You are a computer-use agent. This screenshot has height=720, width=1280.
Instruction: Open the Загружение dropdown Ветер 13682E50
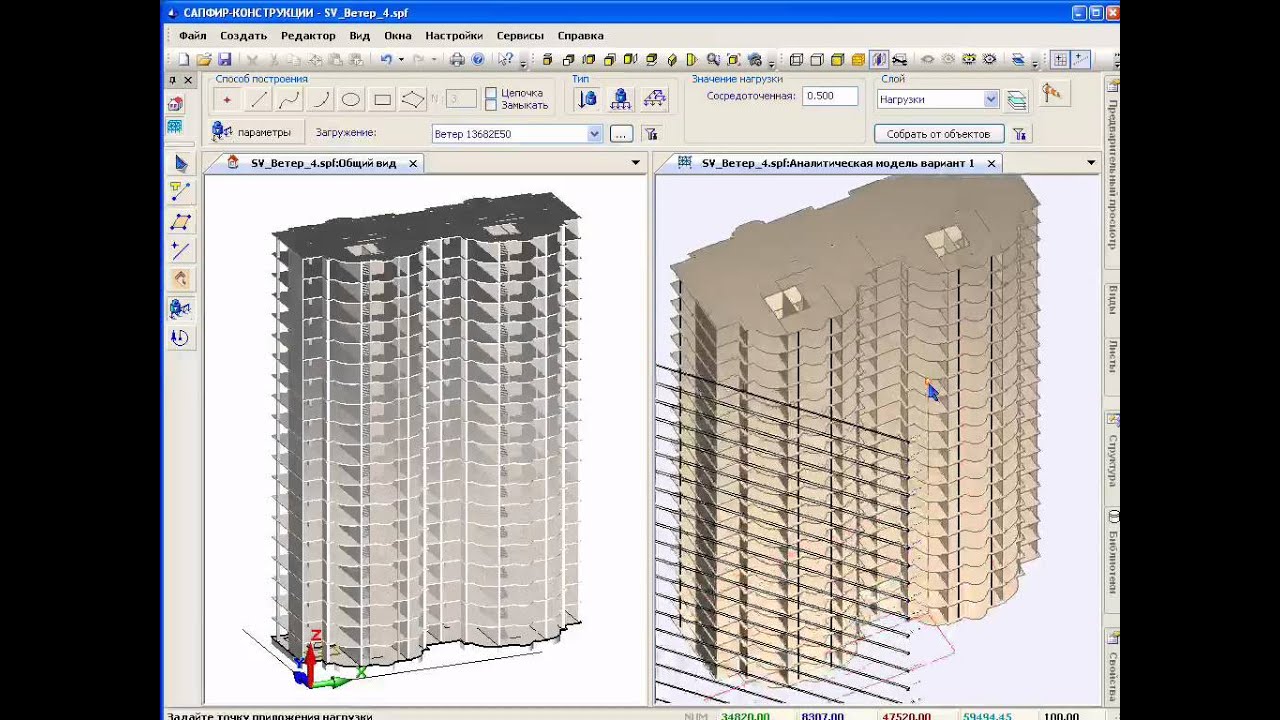[517, 134]
